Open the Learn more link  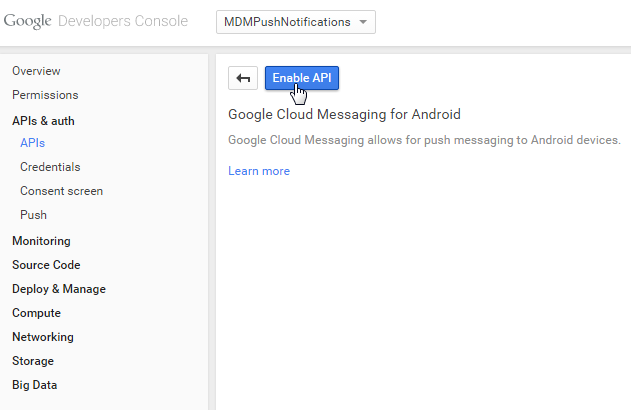259,171
